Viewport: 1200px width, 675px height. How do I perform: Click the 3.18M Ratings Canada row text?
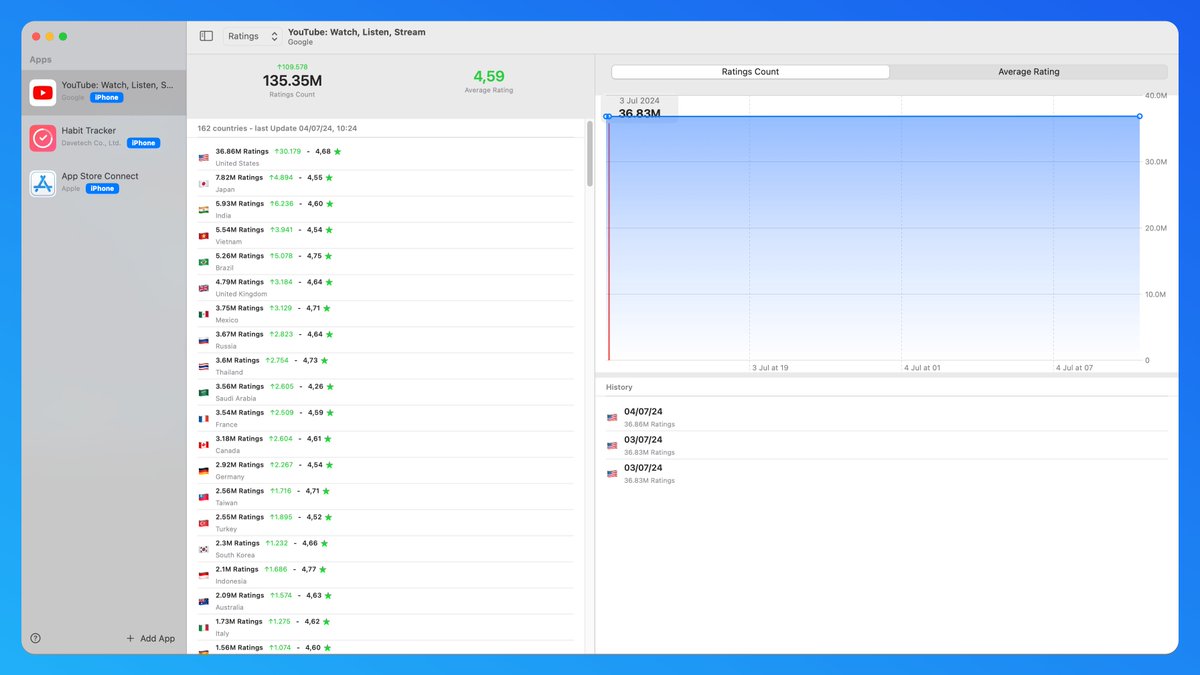click(239, 438)
